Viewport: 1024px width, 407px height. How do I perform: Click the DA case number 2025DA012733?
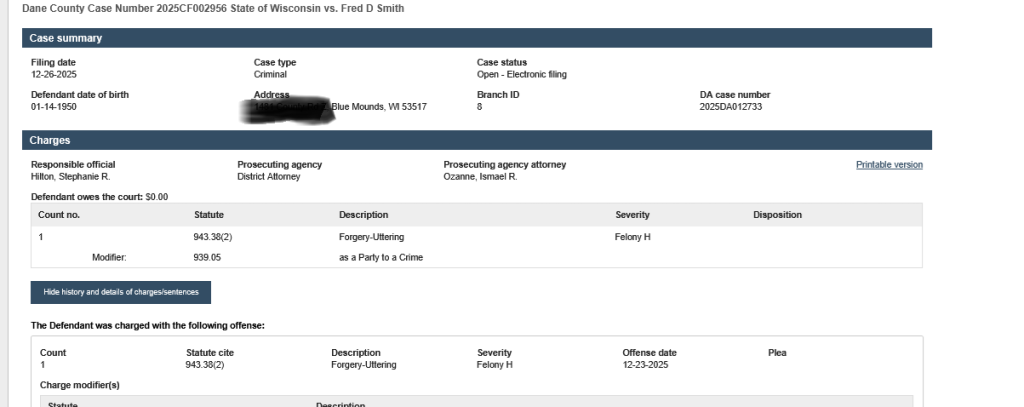[x=730, y=106]
